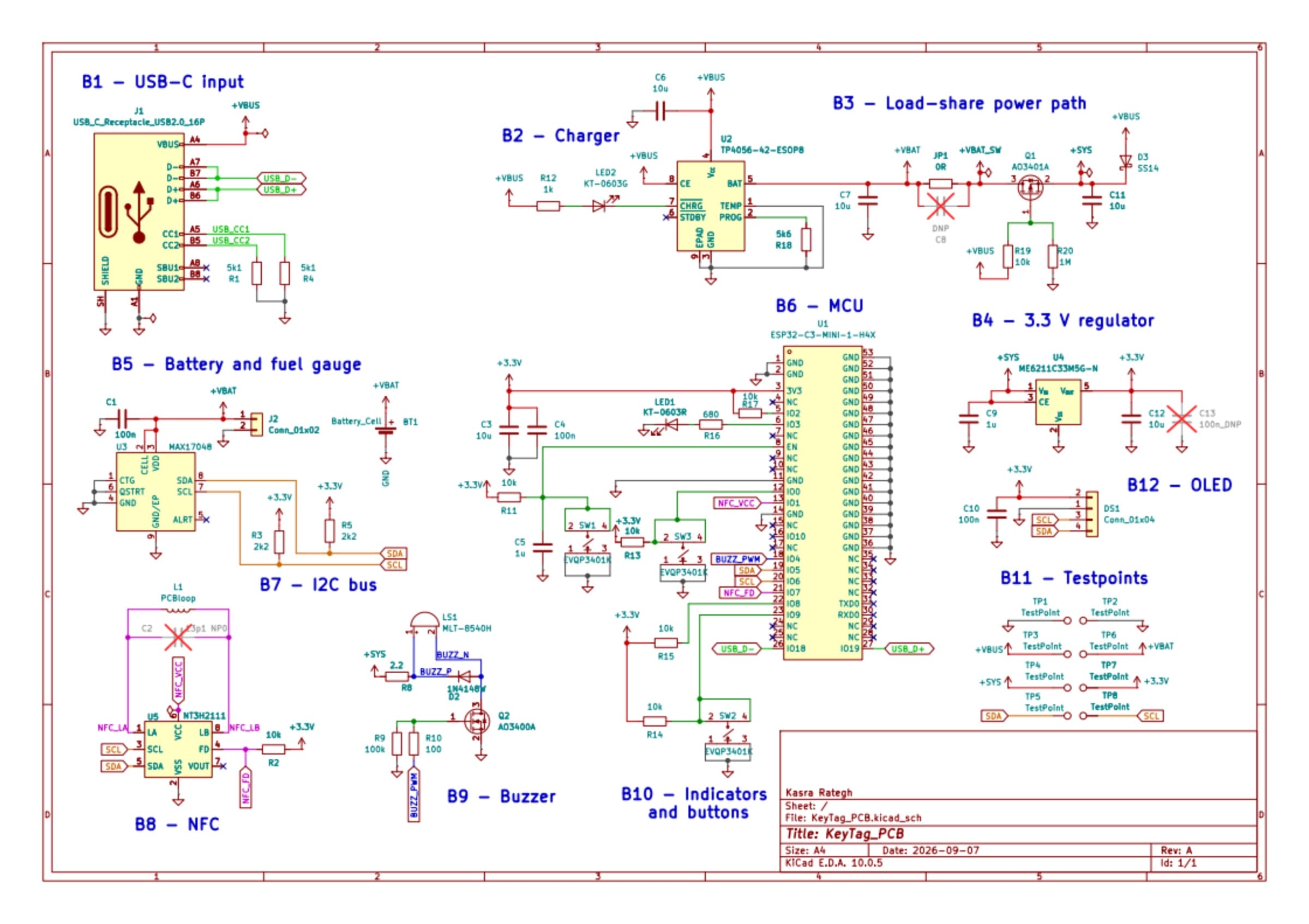Click 'File: KeyTag_PCB.kicad_sch' in the title block

tap(853, 818)
